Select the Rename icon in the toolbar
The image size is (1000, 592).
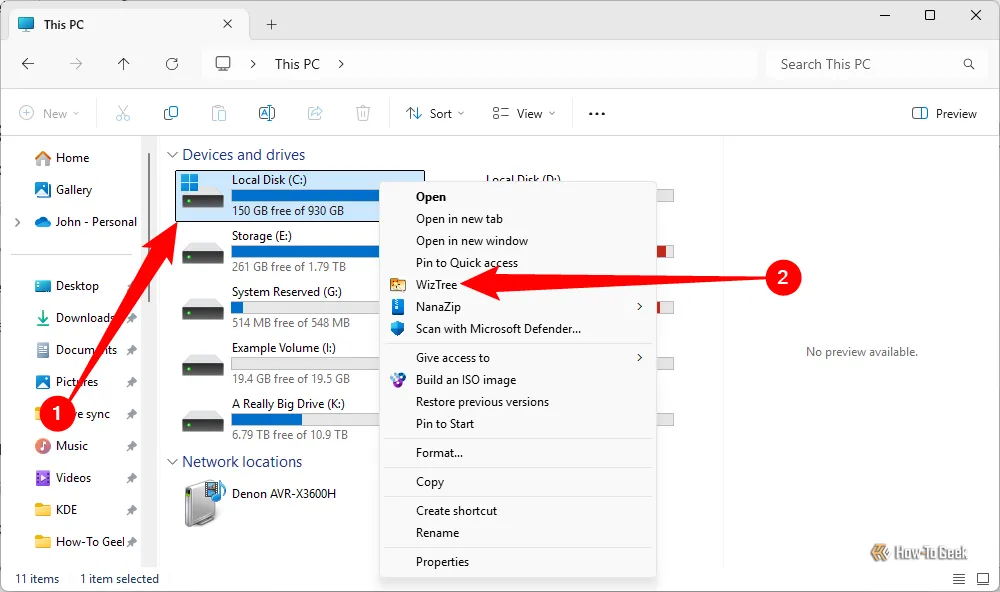(x=266, y=113)
